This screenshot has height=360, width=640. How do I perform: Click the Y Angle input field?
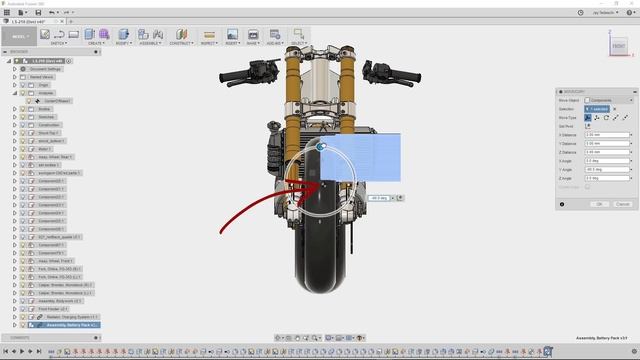click(x=607, y=169)
